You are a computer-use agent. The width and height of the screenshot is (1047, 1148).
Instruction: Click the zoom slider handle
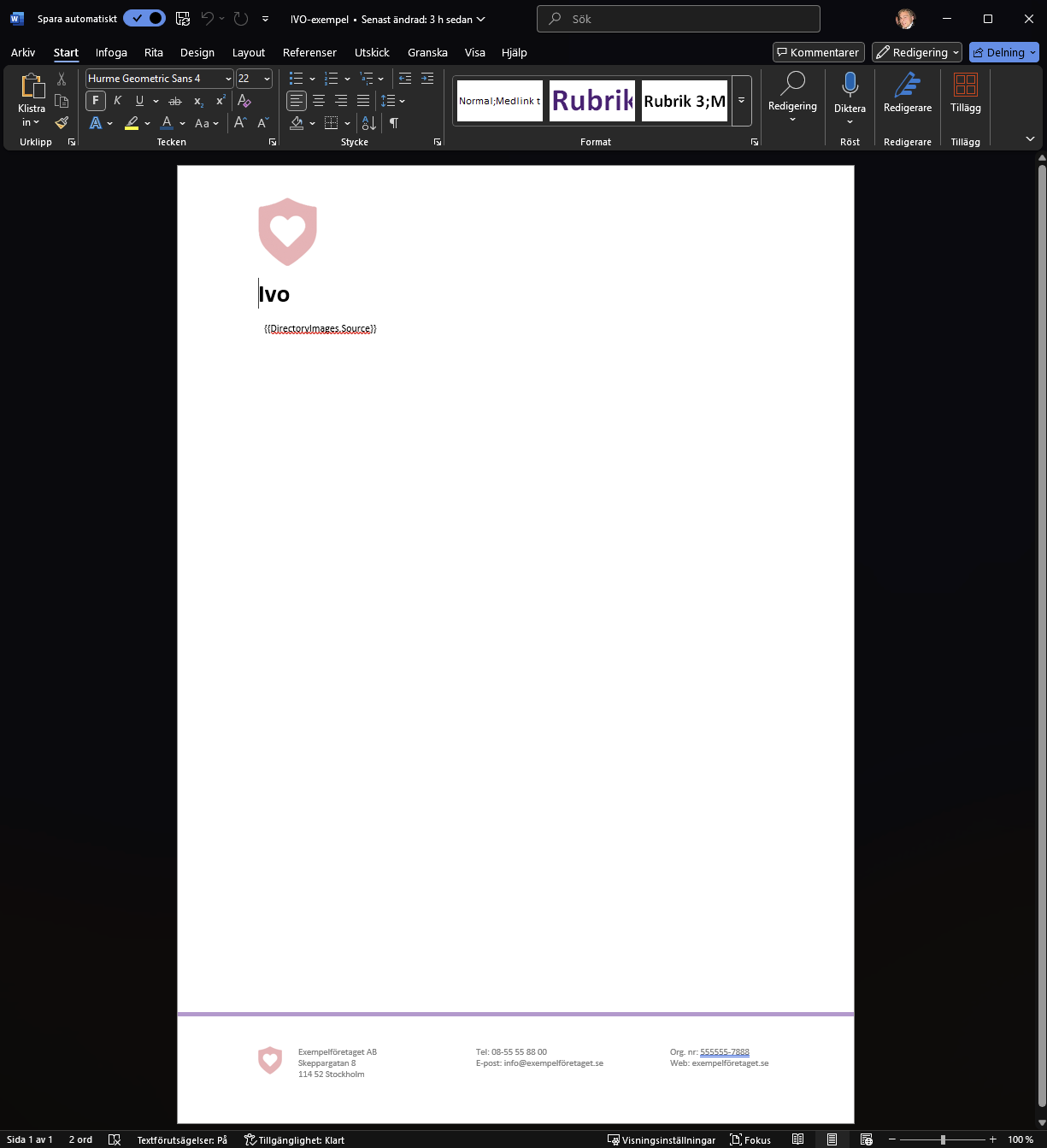coord(943,1139)
